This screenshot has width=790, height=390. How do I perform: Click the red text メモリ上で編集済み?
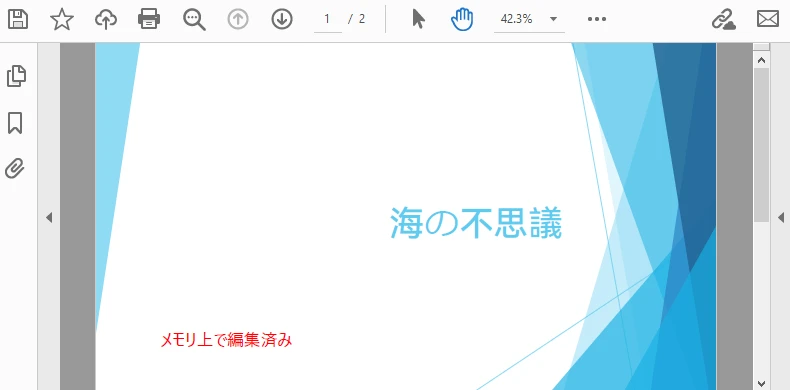click(x=226, y=340)
